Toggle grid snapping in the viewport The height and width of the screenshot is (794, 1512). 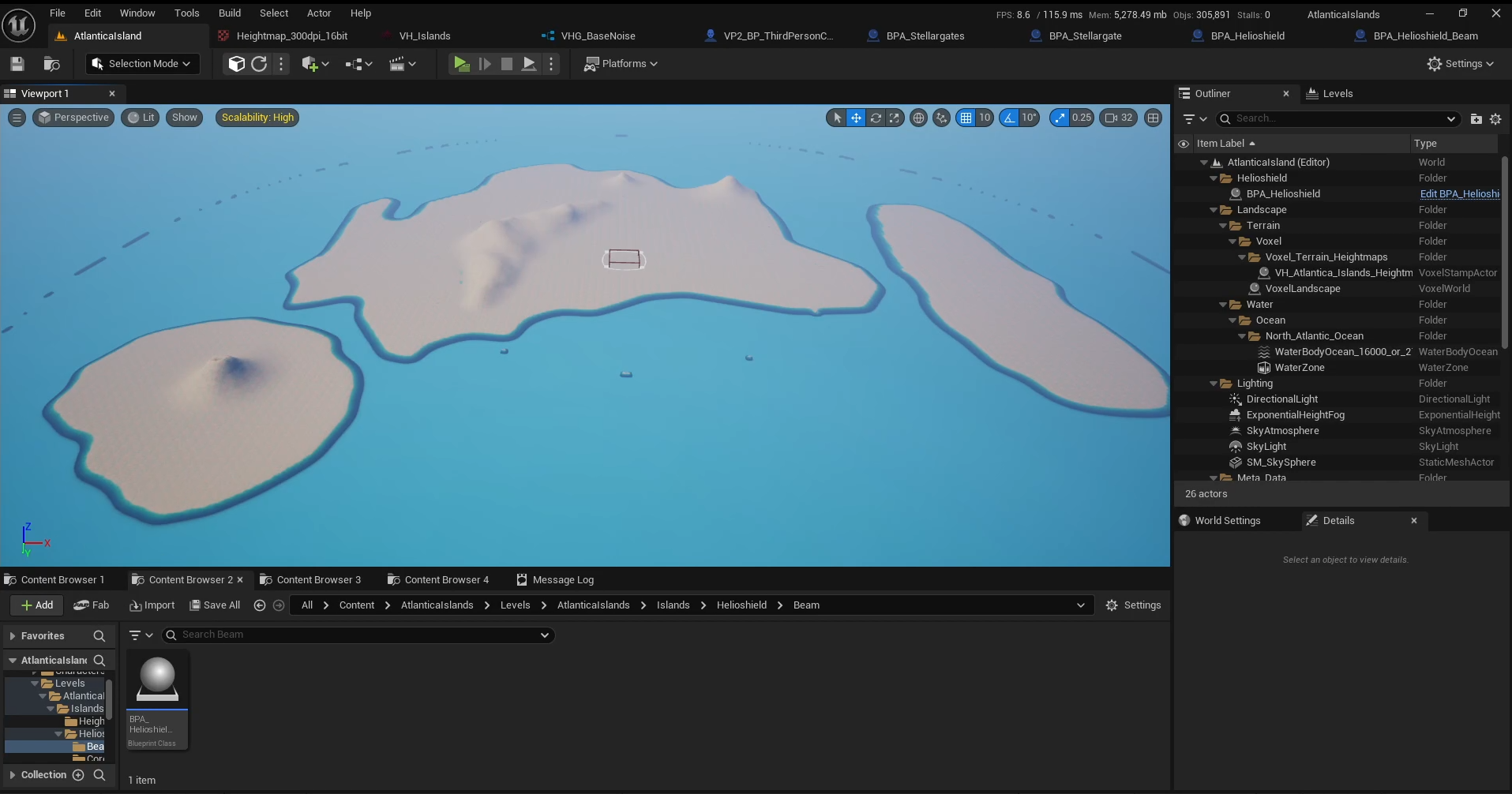pyautogui.click(x=966, y=118)
